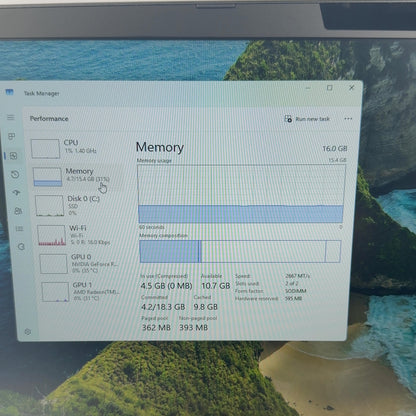Select GPU 1 AMD Radeon item
416x416 pixels.
(81, 292)
